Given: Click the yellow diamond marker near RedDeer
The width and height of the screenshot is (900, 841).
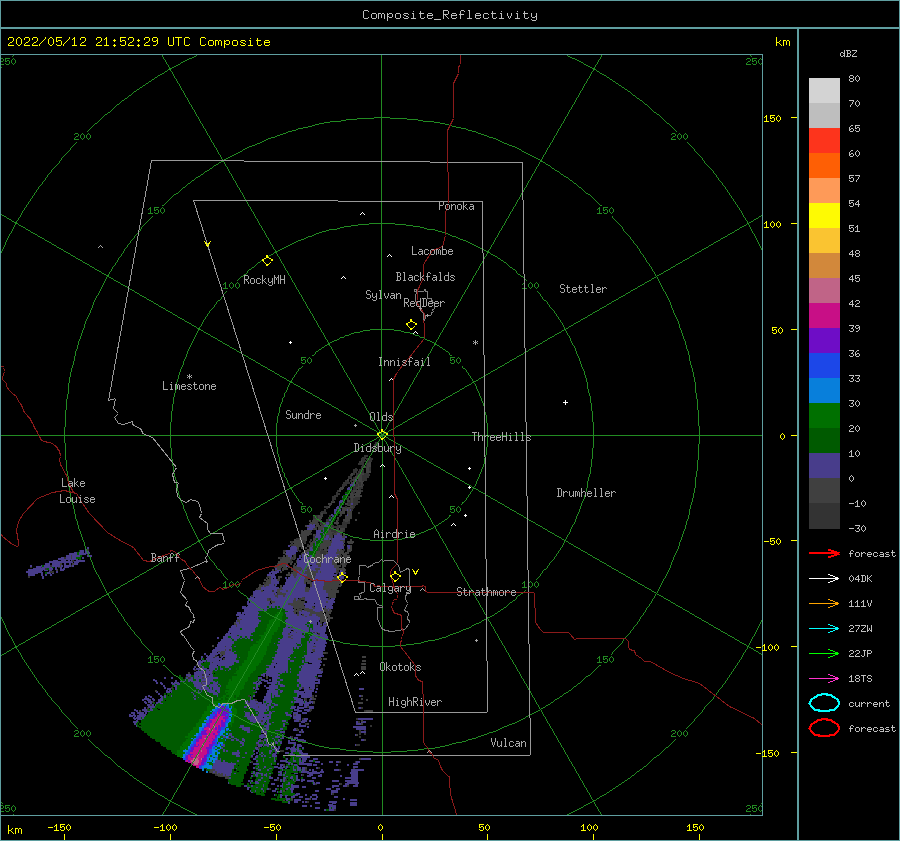Looking at the screenshot, I should (x=411, y=324).
